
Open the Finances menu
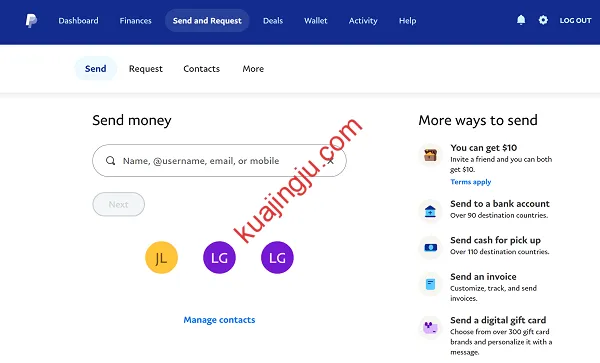click(x=135, y=21)
